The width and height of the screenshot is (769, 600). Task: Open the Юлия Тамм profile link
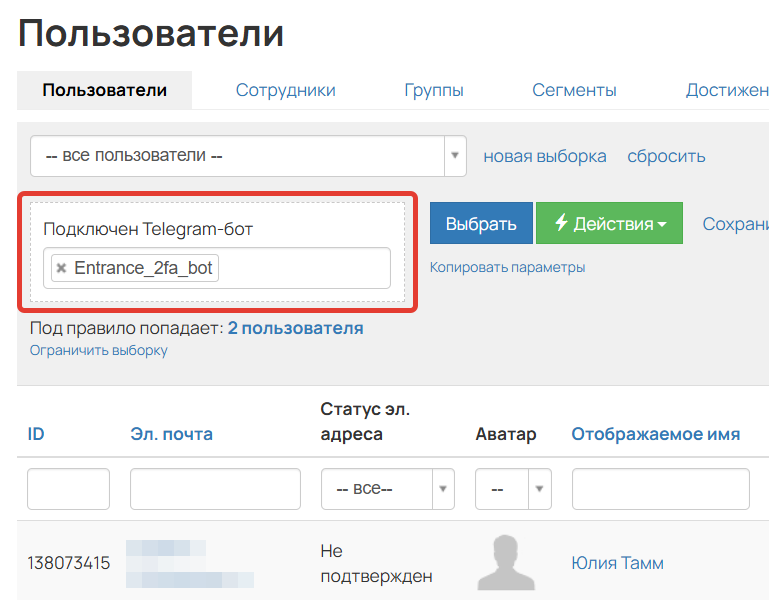pos(617,563)
